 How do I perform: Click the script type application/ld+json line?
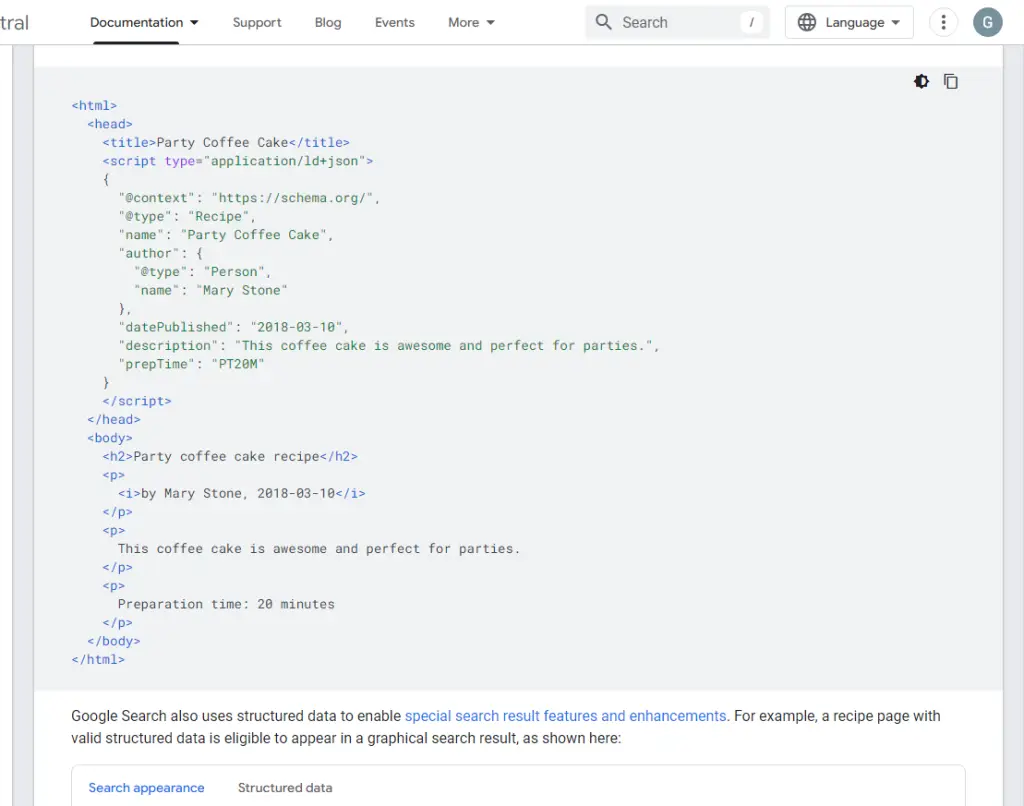click(x=238, y=161)
